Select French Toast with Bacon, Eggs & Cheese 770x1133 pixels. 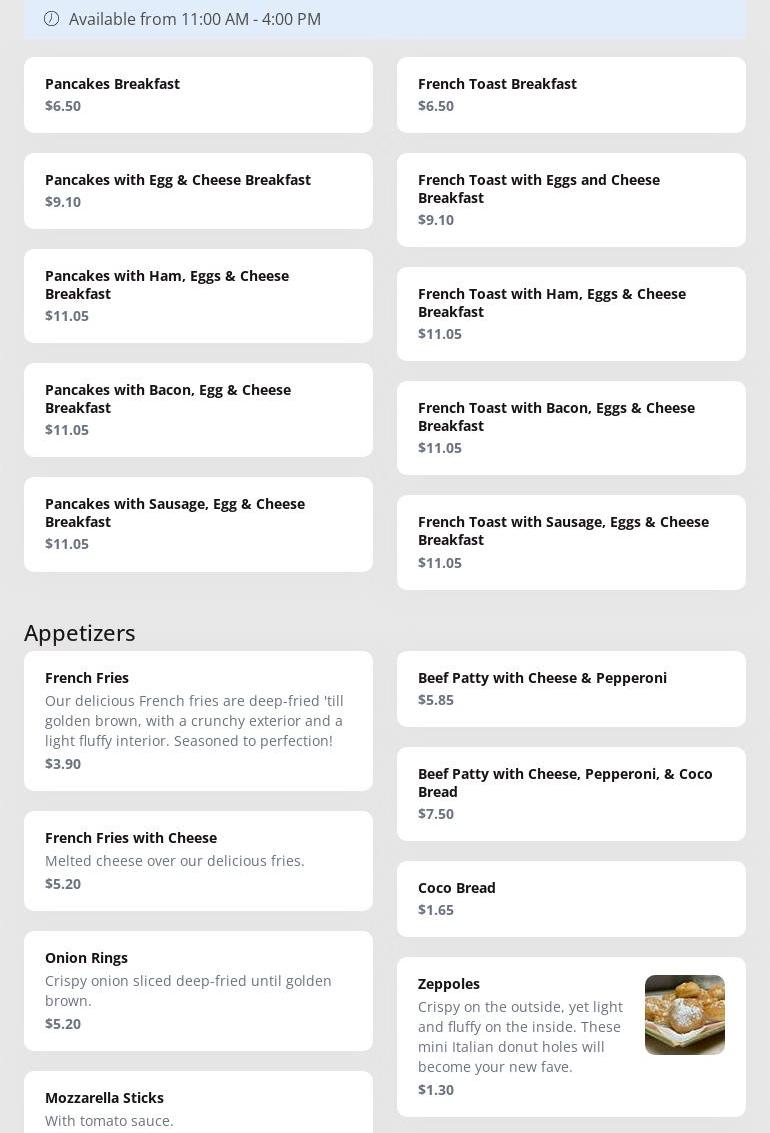point(571,428)
